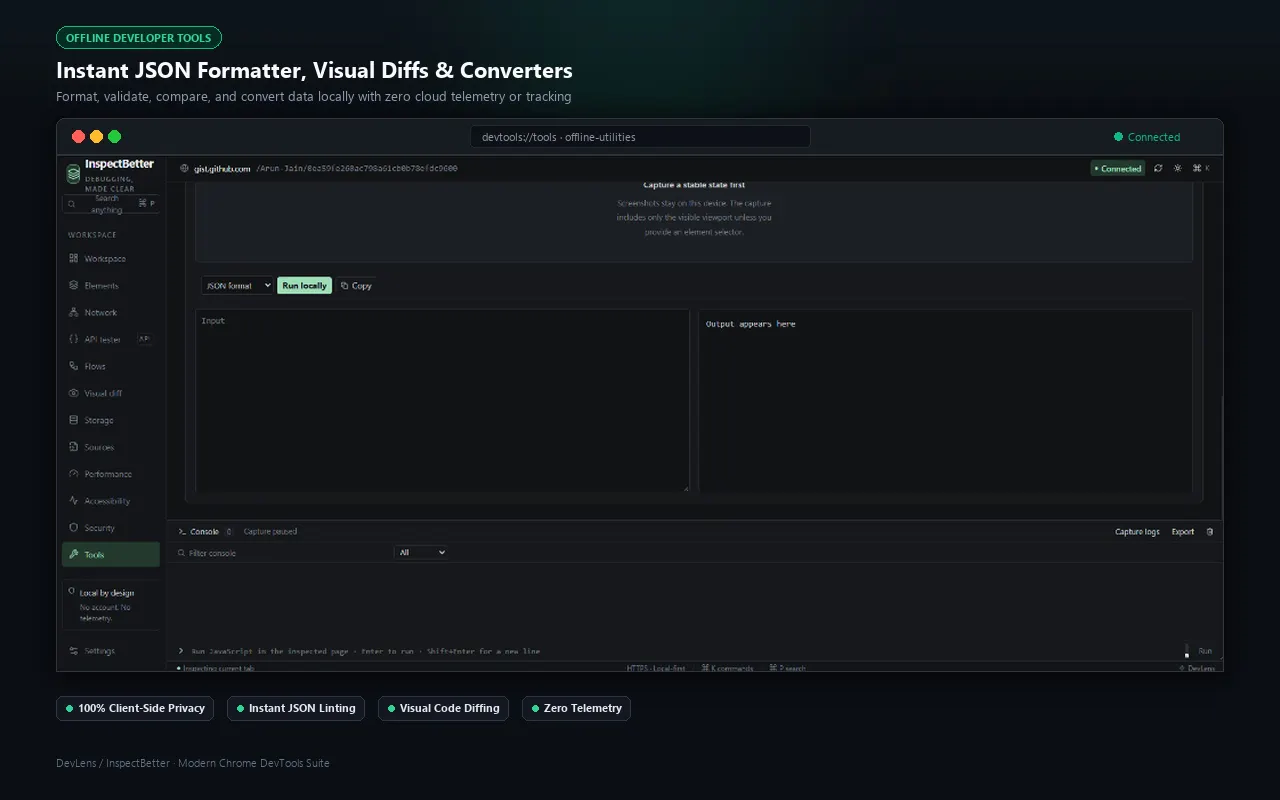Image resolution: width=1280 pixels, height=800 pixels.
Task: Open the Sources file icon
Action: 74,447
